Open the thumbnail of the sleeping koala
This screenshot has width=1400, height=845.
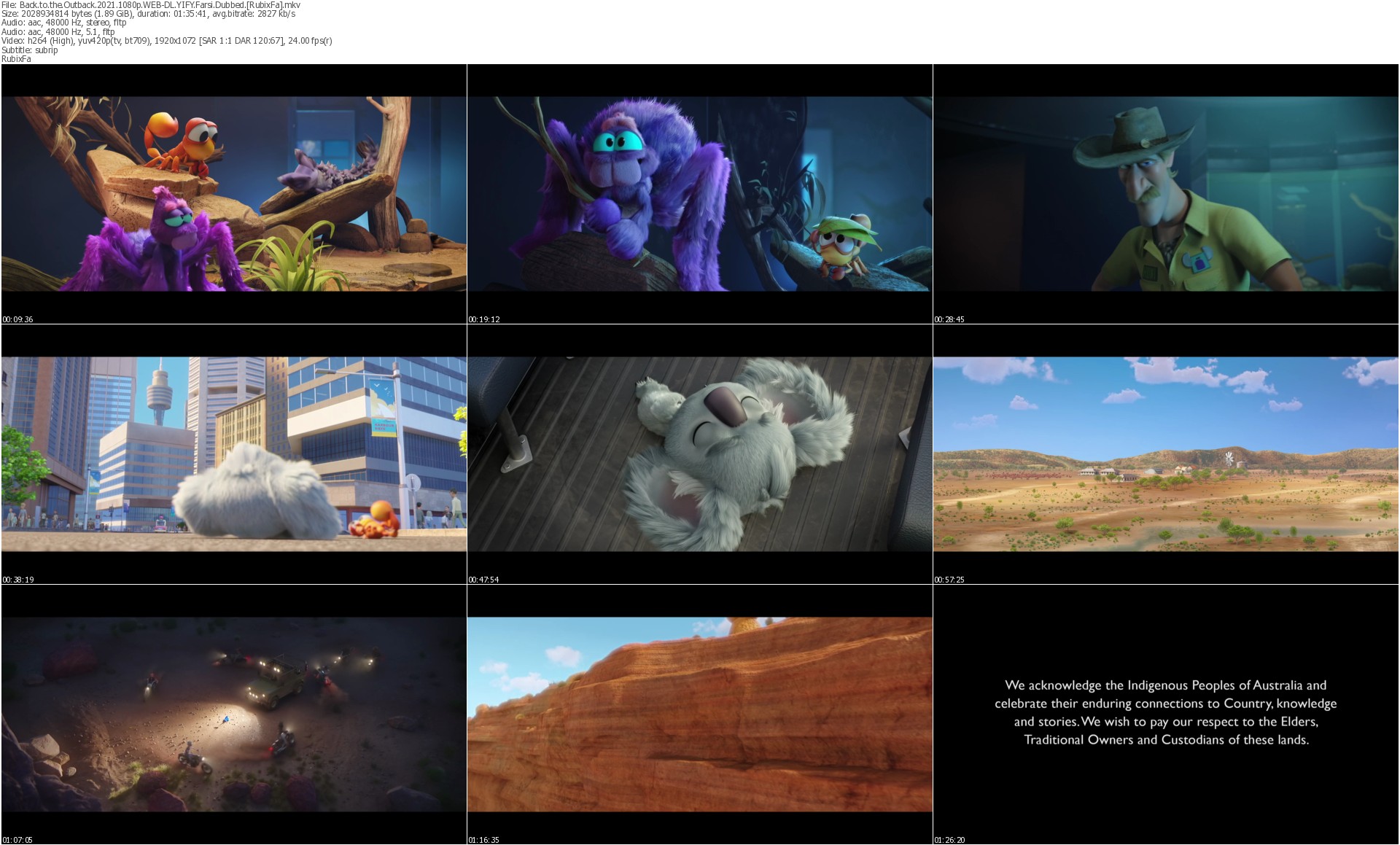coord(700,454)
